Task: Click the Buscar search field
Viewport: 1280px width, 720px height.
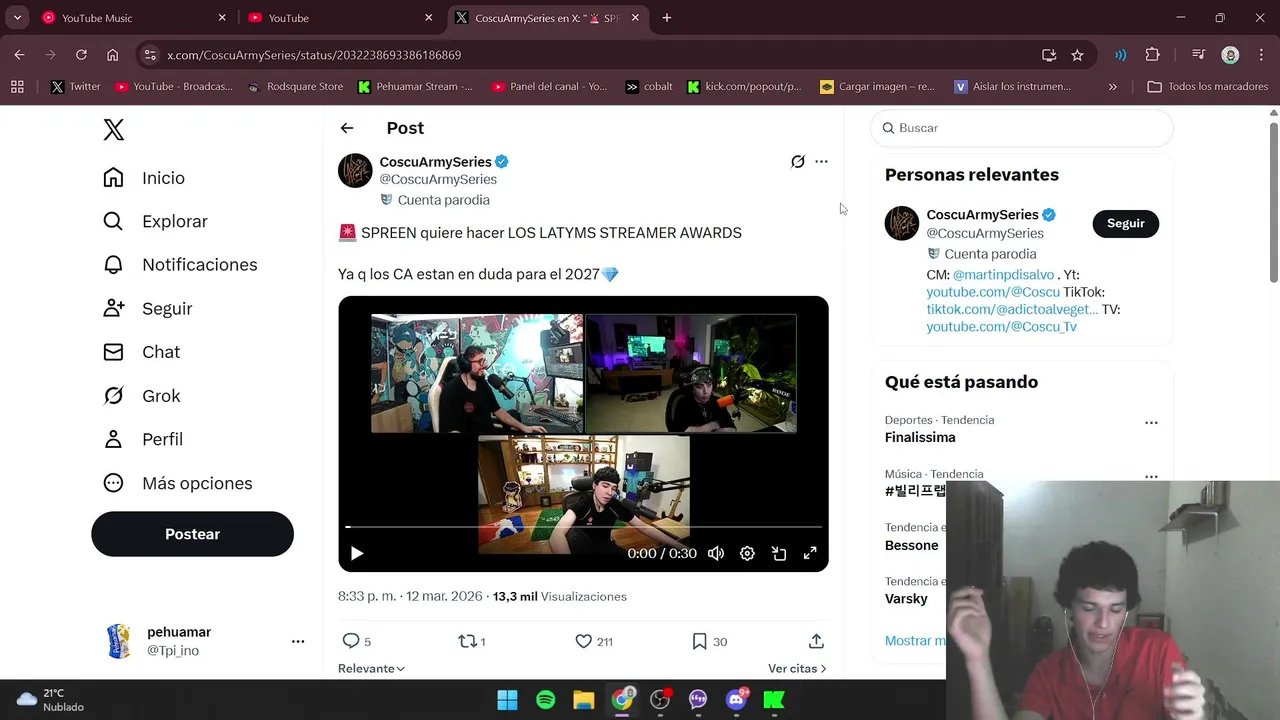Action: pyautogui.click(x=1022, y=128)
